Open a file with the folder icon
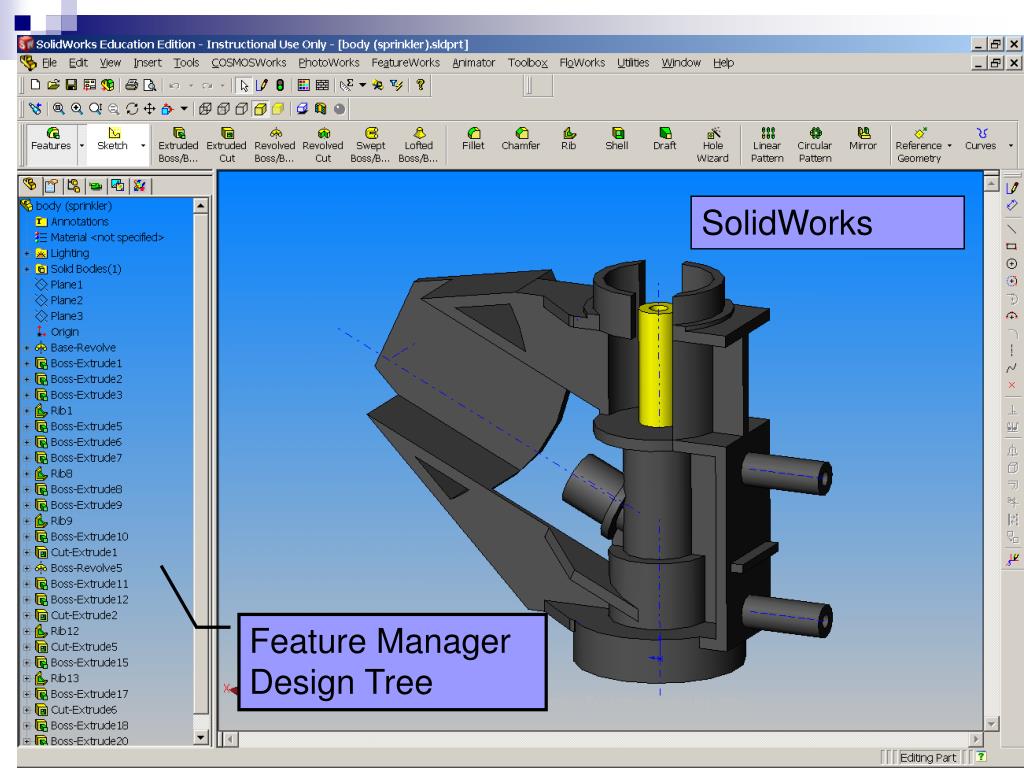 pos(53,85)
